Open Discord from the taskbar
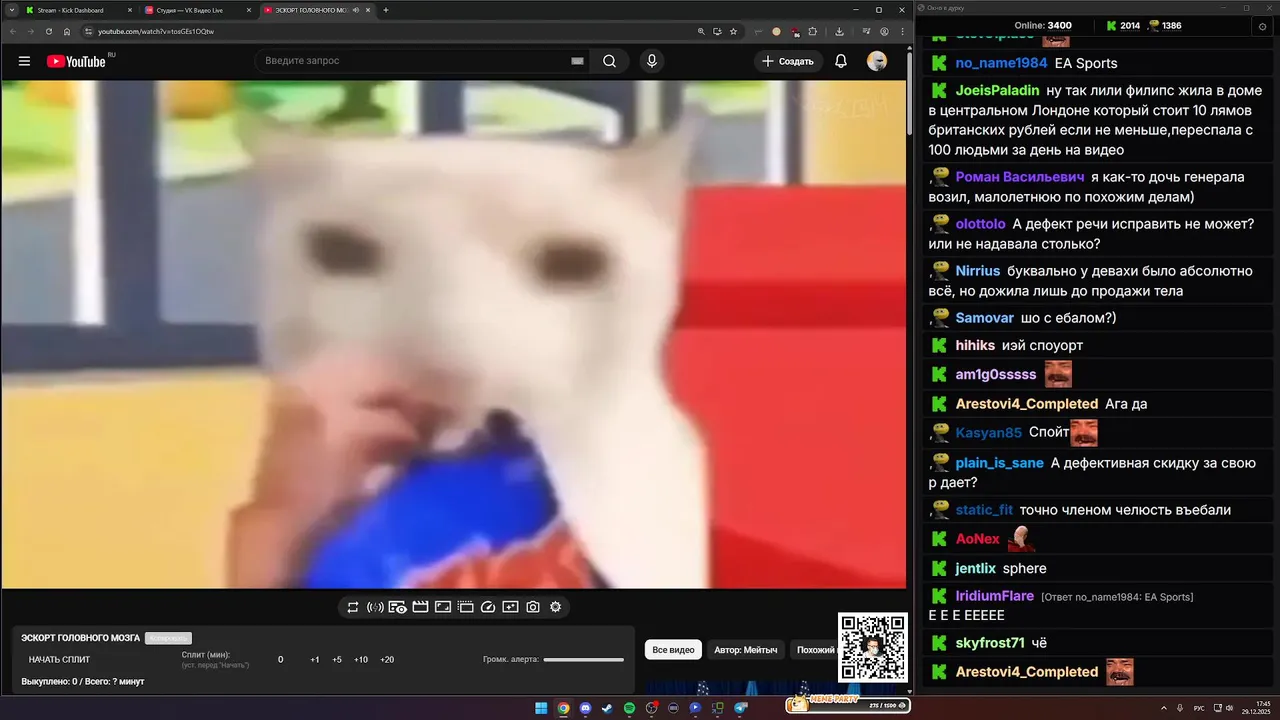Image resolution: width=1280 pixels, height=720 pixels. [x=585, y=708]
